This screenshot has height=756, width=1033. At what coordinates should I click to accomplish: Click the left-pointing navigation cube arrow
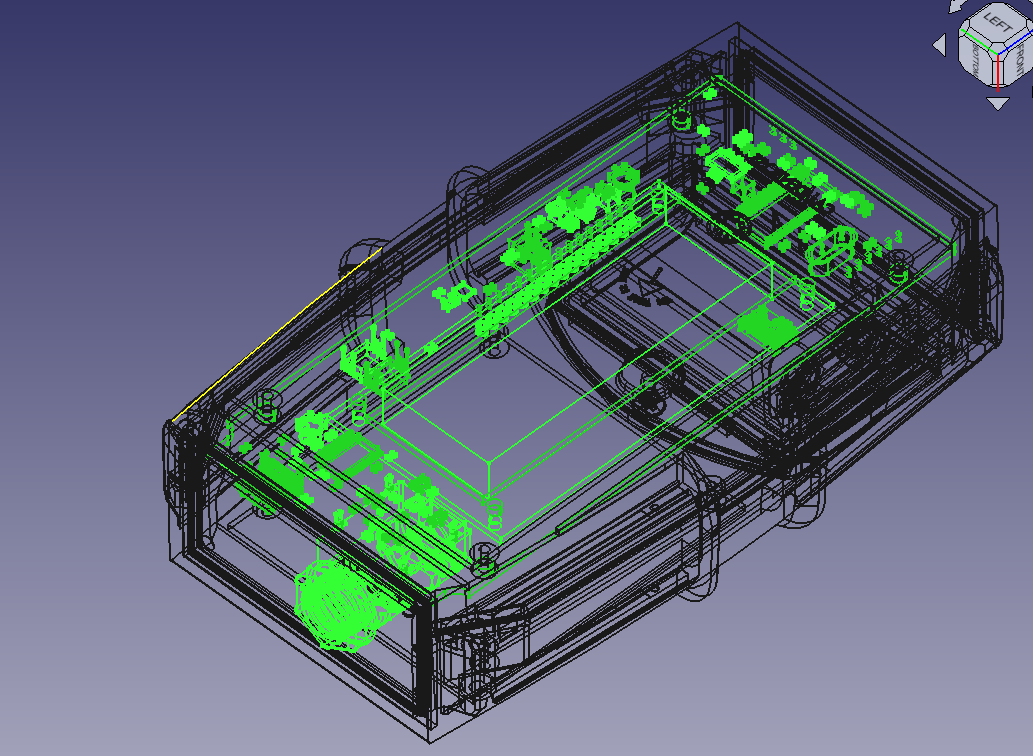tap(940, 45)
